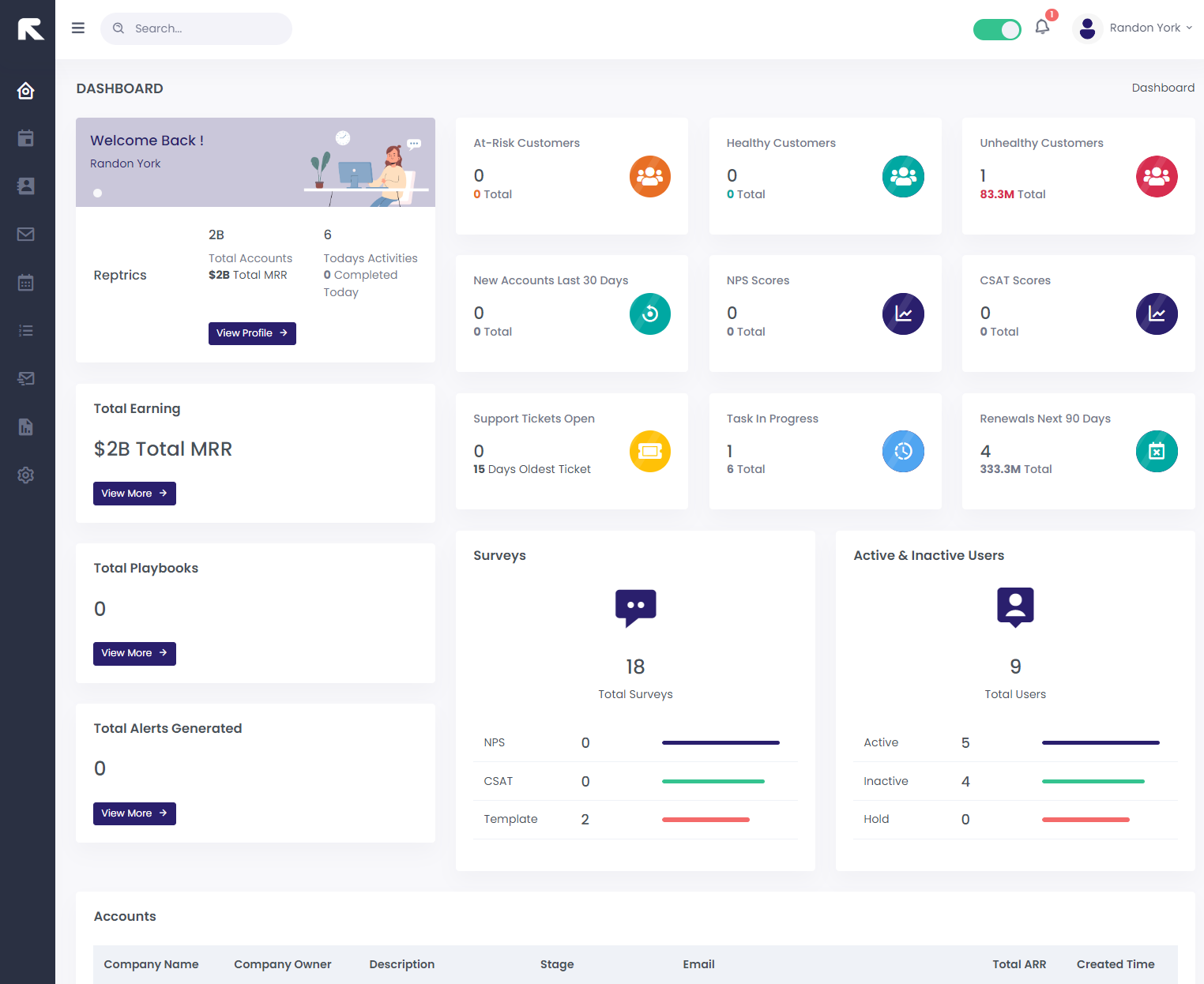Viewport: 1204px width, 984px height.
Task: Open the calendar check sidebar icon
Action: (26, 138)
